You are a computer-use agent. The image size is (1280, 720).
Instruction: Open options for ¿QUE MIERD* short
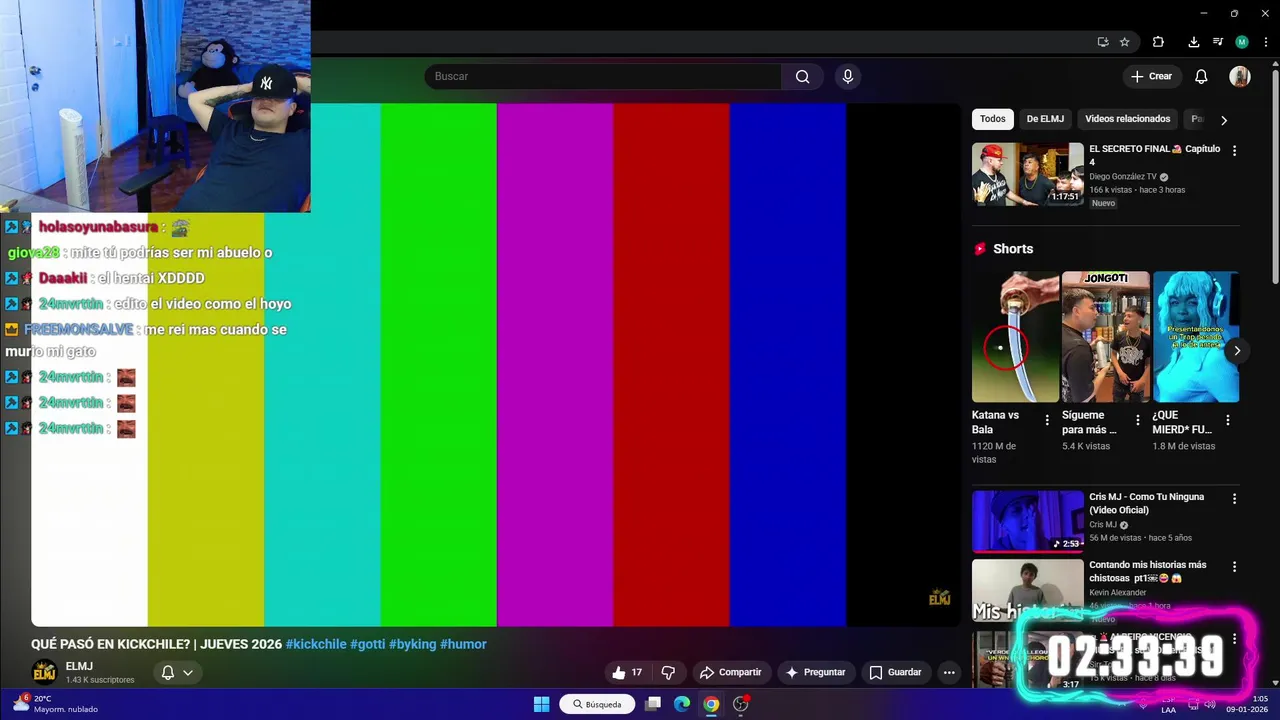(x=1228, y=420)
